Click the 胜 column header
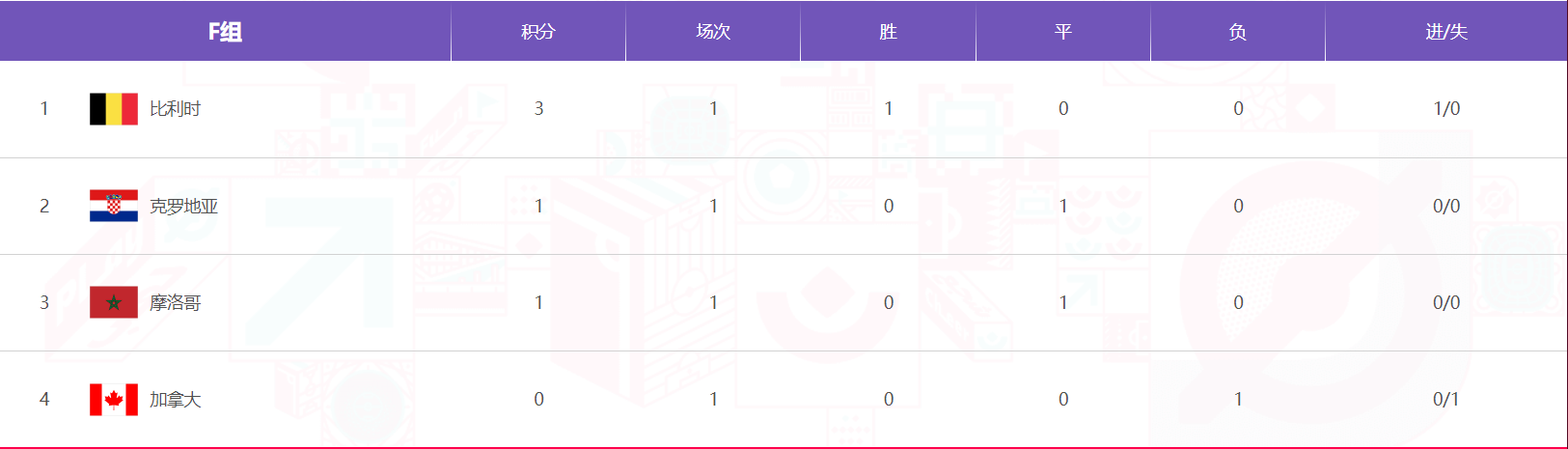1568x449 pixels. tap(888, 32)
